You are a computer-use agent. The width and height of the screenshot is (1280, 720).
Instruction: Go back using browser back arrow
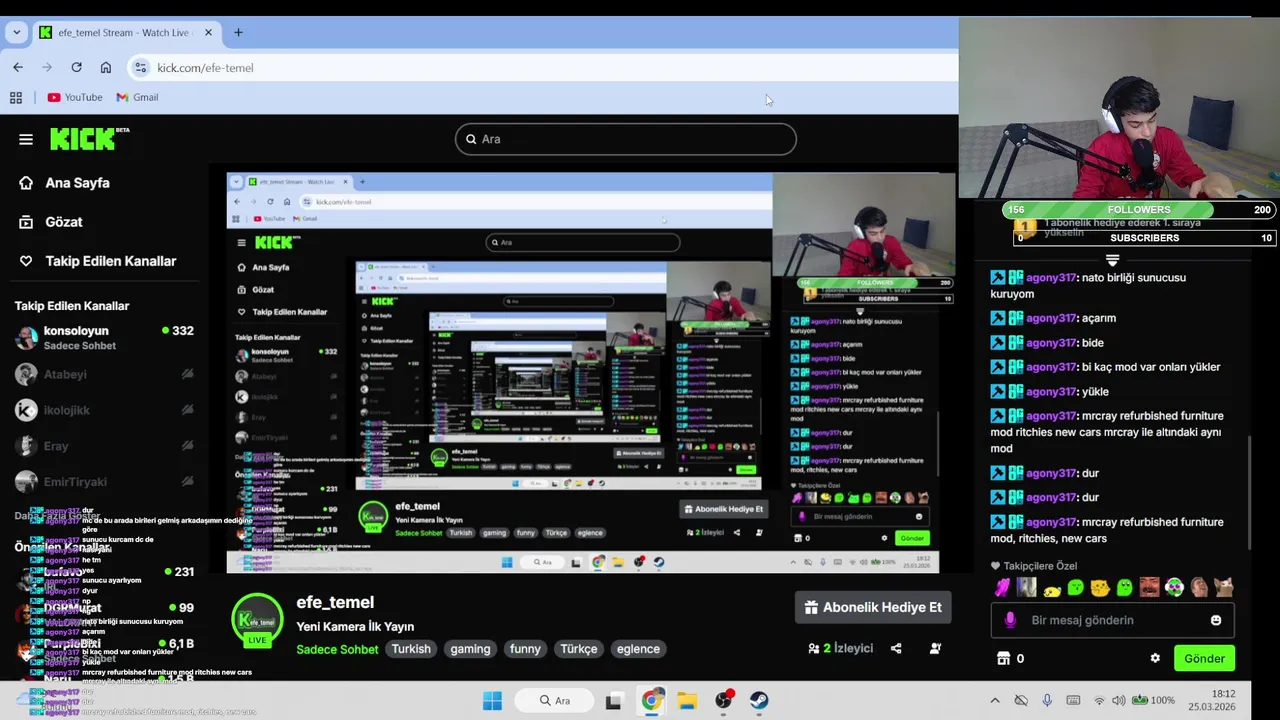[18, 67]
